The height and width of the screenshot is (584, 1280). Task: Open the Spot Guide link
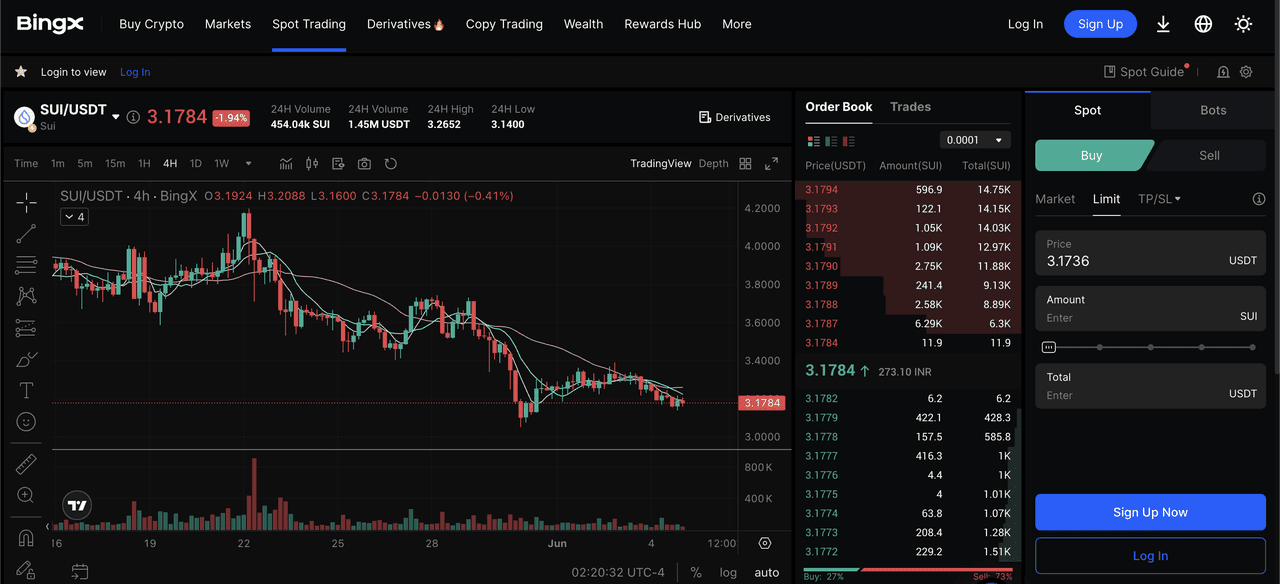tap(1145, 72)
